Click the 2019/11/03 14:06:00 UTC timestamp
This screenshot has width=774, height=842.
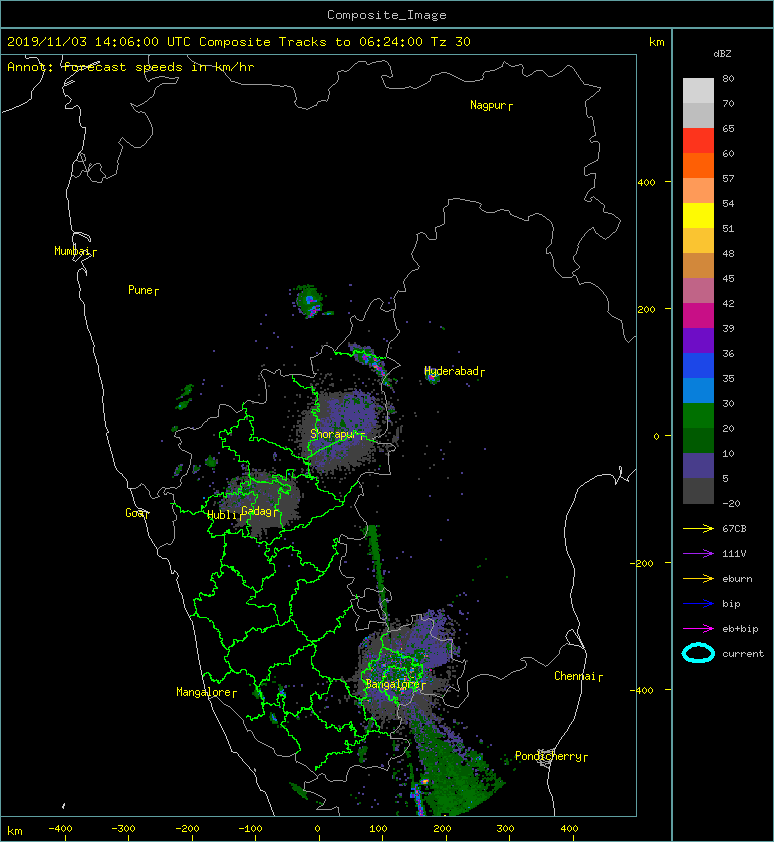[99, 42]
